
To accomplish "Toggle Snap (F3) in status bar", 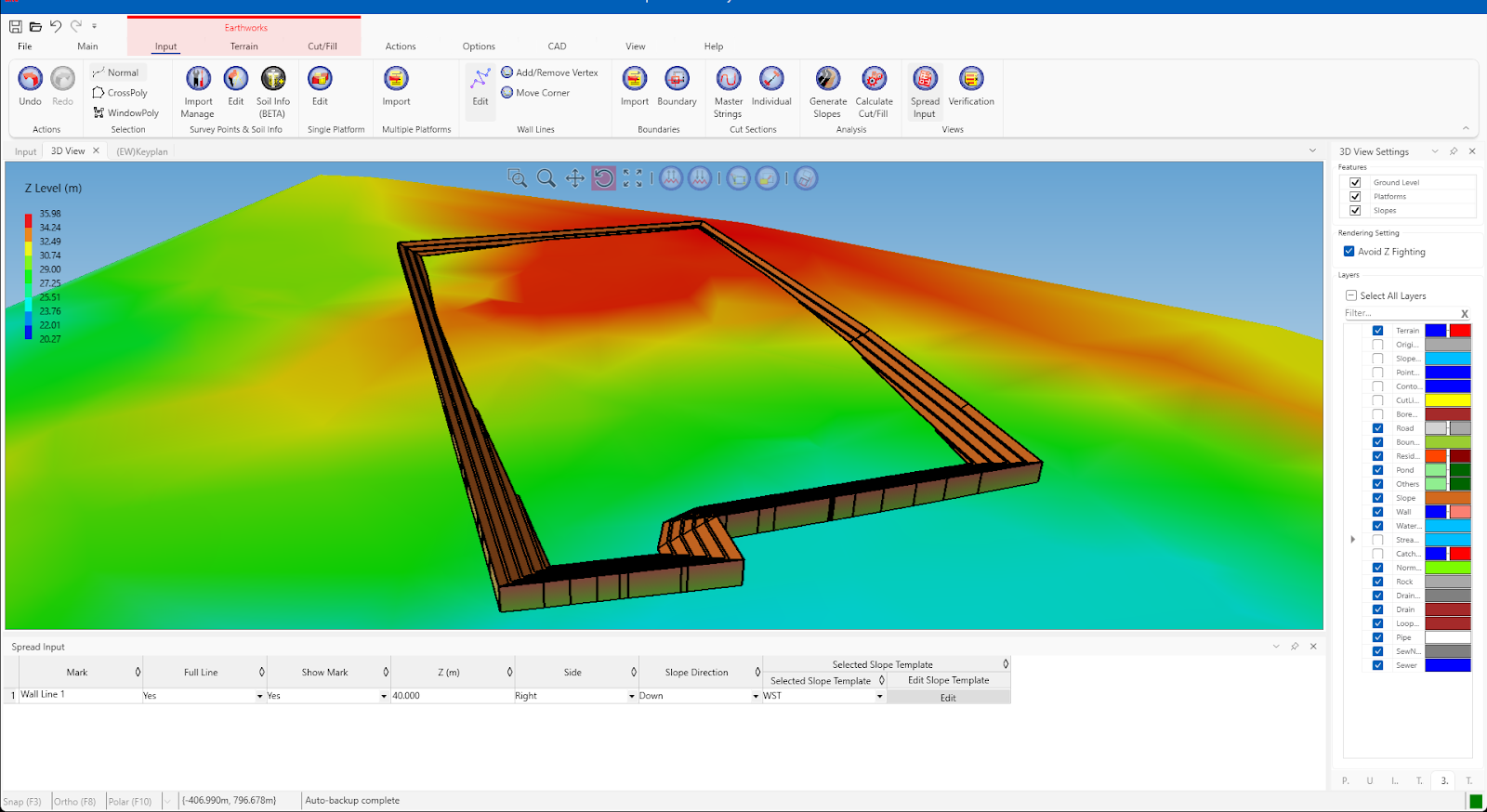I will click(22, 801).
